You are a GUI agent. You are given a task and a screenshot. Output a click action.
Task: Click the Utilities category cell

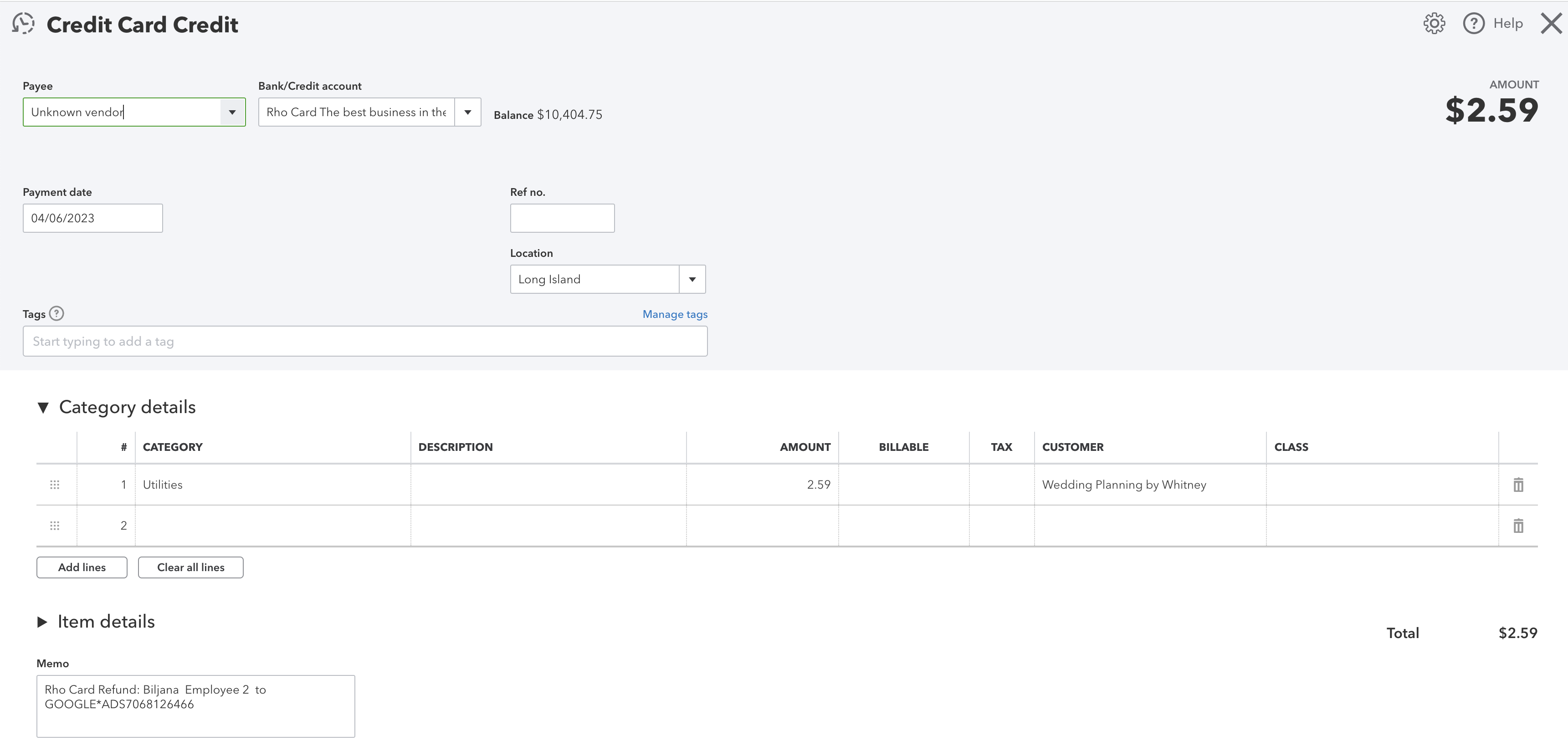point(273,484)
